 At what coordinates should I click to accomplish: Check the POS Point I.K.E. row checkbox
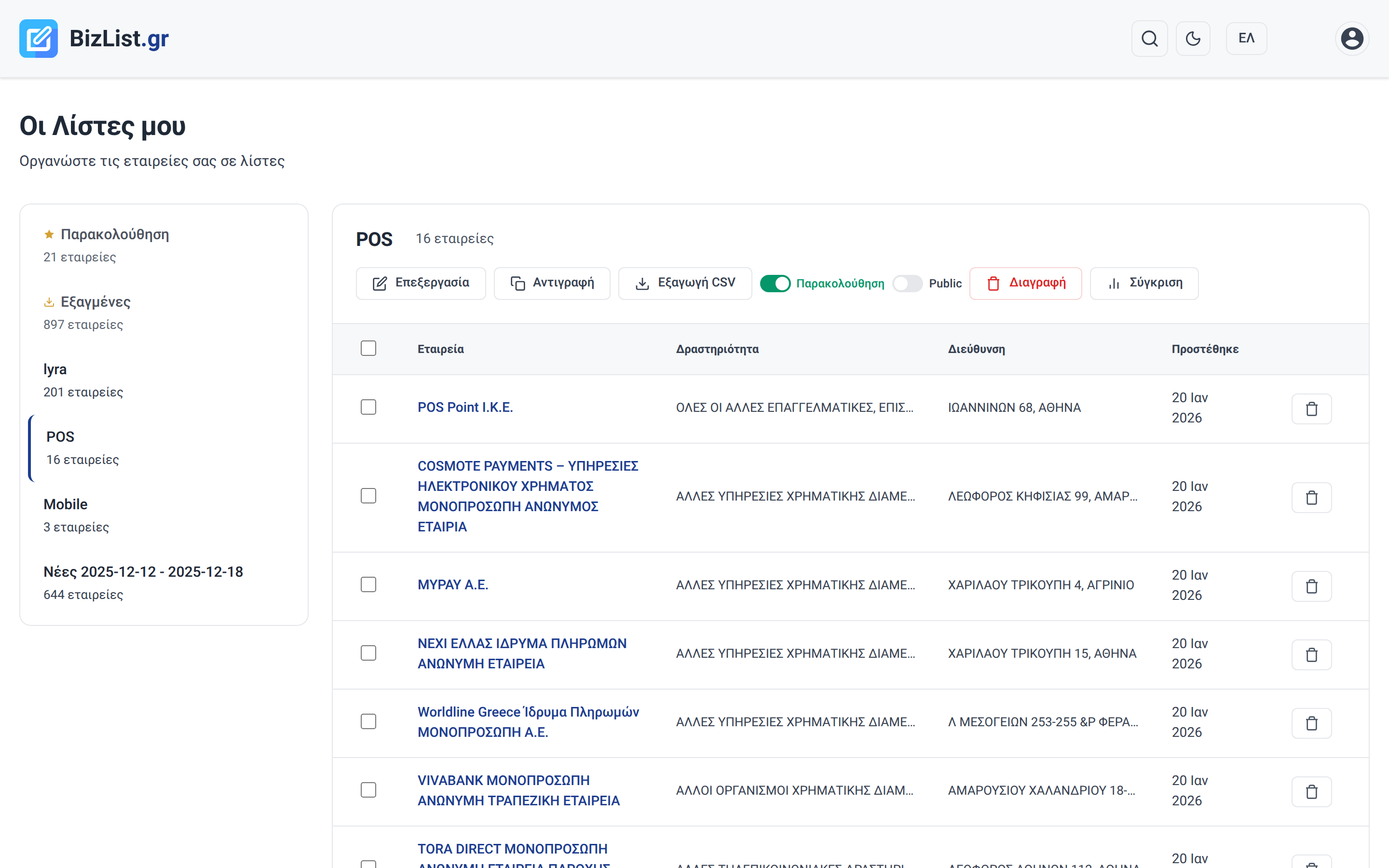point(368,407)
